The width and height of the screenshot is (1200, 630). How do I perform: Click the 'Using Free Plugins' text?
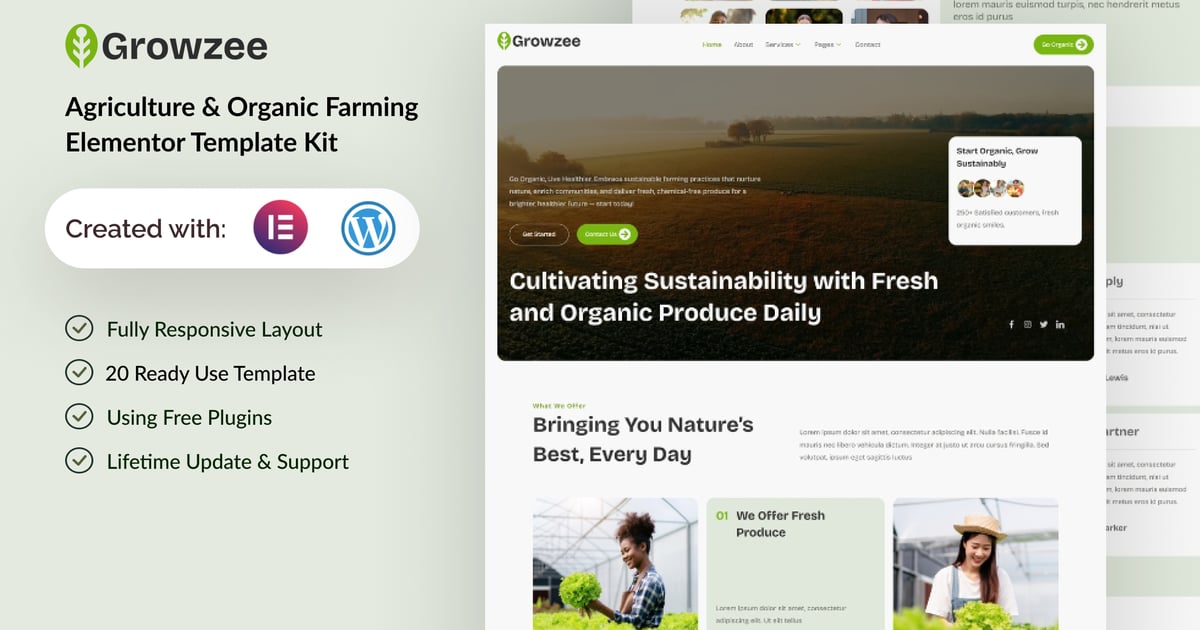tap(189, 417)
